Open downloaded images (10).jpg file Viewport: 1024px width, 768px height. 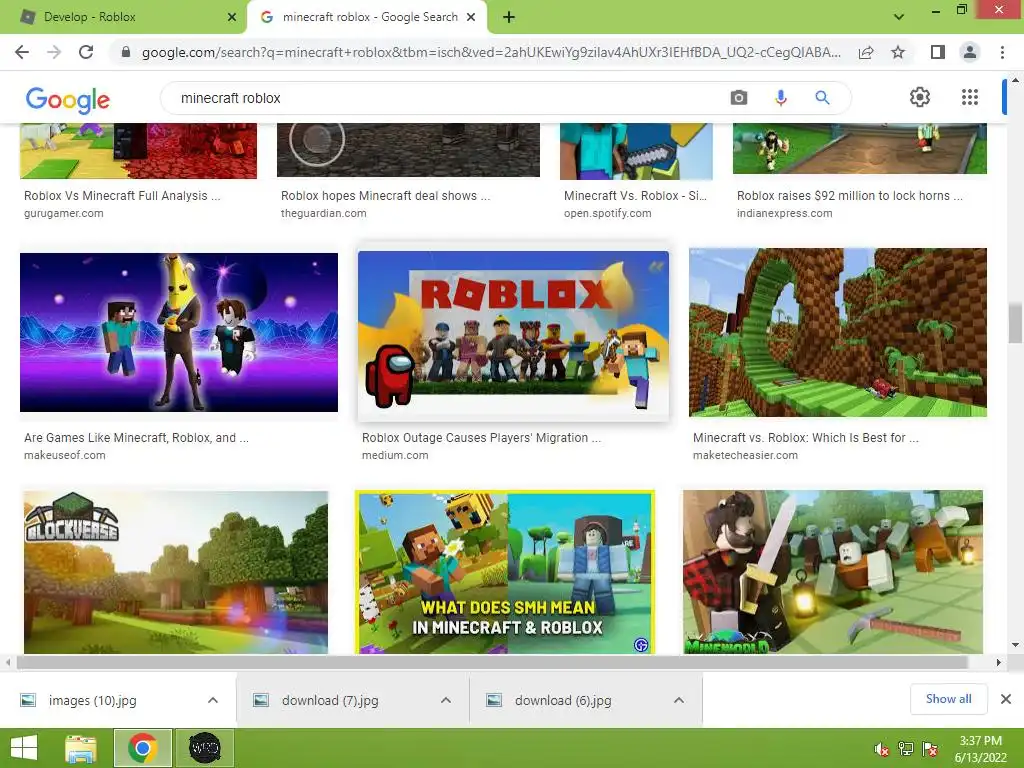(92, 700)
